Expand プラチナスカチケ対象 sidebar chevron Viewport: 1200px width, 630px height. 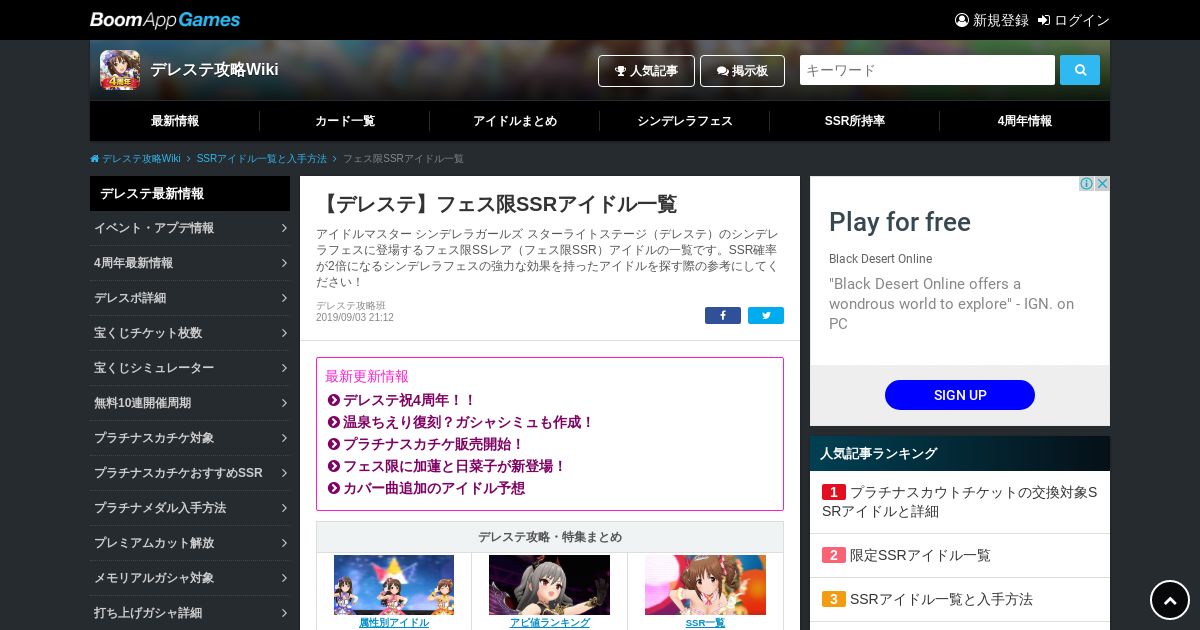pyautogui.click(x=284, y=438)
